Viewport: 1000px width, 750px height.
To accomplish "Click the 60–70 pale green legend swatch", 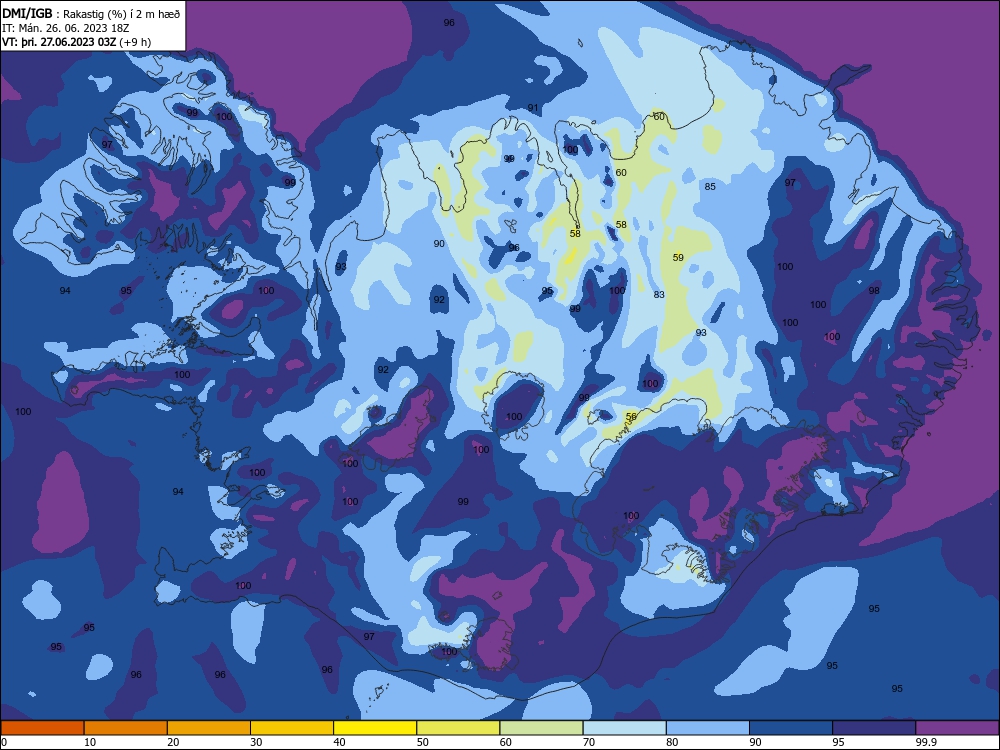I will (541, 728).
